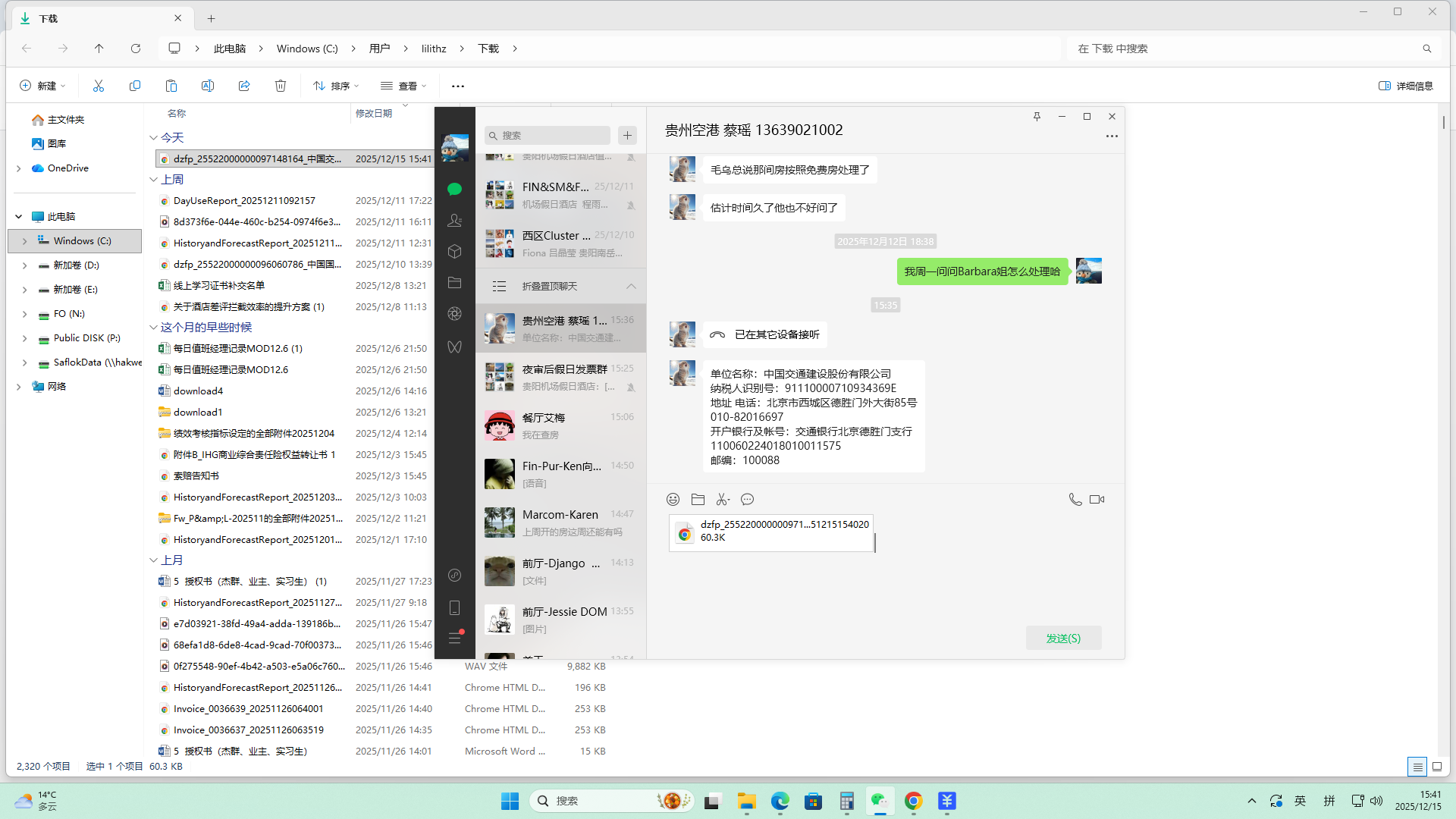Open the Sort dropdown menu
The width and height of the screenshot is (1456, 819).
pos(336,86)
